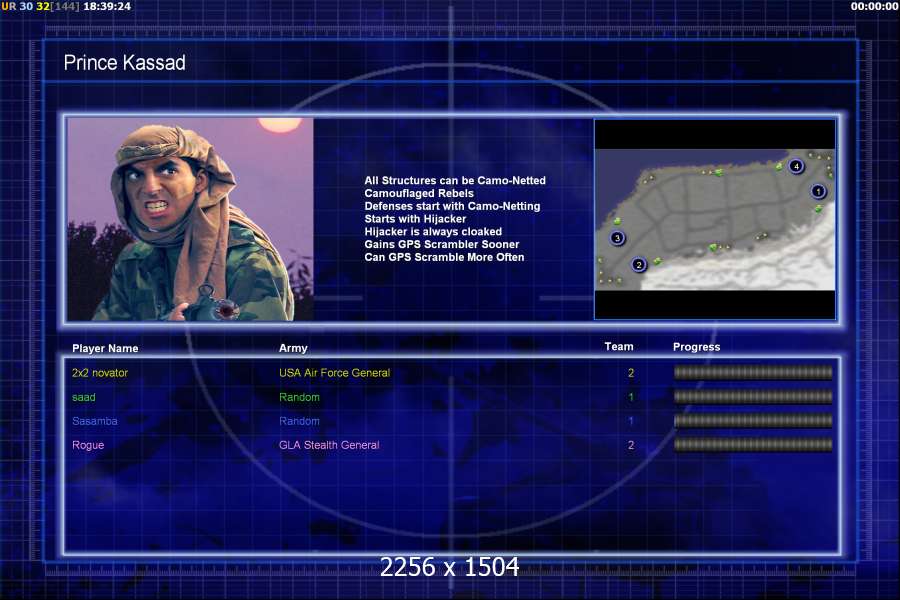Click the 18:39:24 clock readout
900x600 pixels.
(107, 6)
